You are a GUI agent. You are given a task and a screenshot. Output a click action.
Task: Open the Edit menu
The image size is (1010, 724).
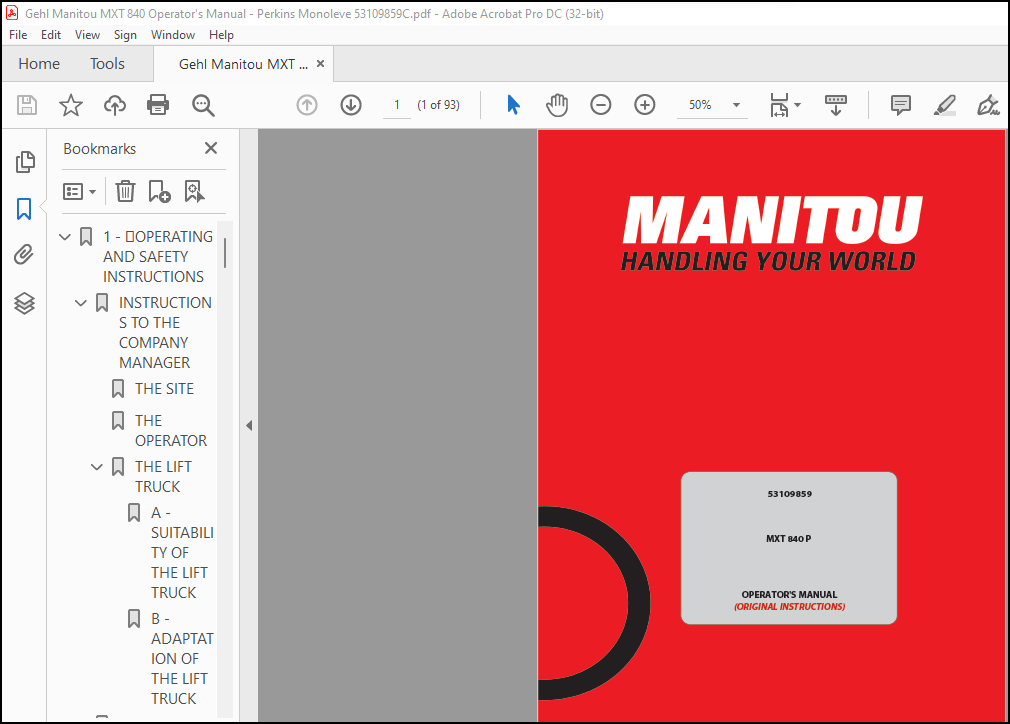click(51, 35)
